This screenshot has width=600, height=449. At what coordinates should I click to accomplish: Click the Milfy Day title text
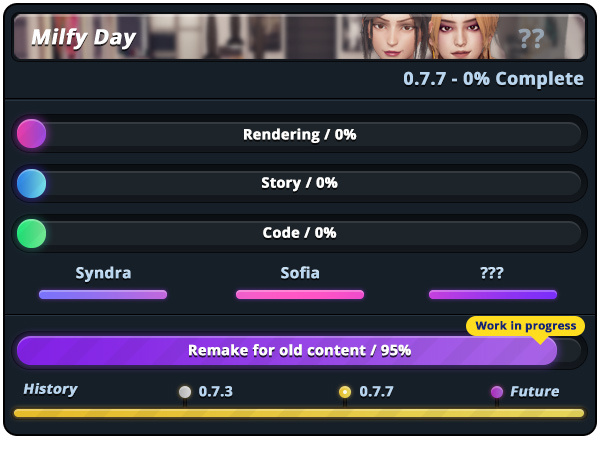pyautogui.click(x=83, y=38)
